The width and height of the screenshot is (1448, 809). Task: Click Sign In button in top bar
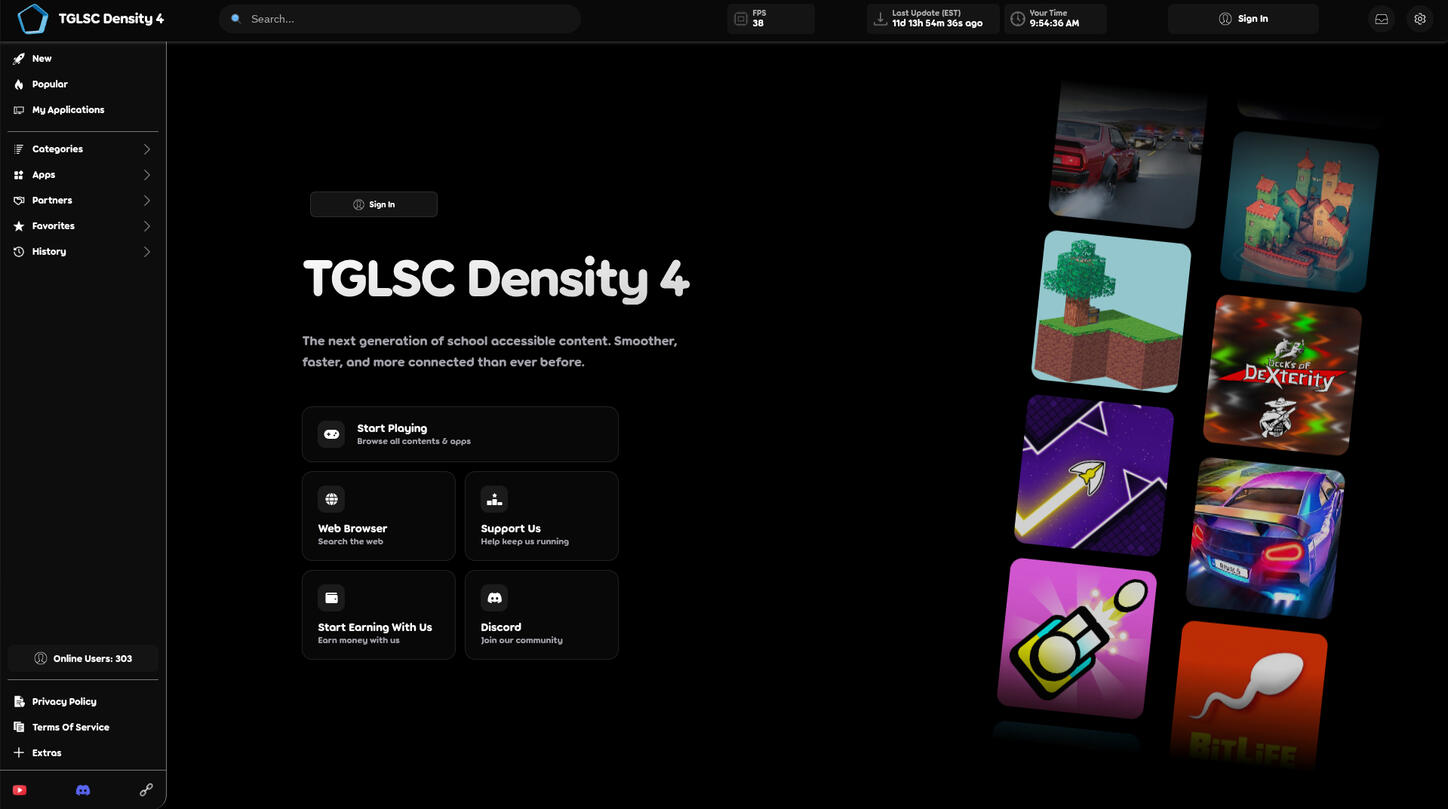(x=1243, y=19)
